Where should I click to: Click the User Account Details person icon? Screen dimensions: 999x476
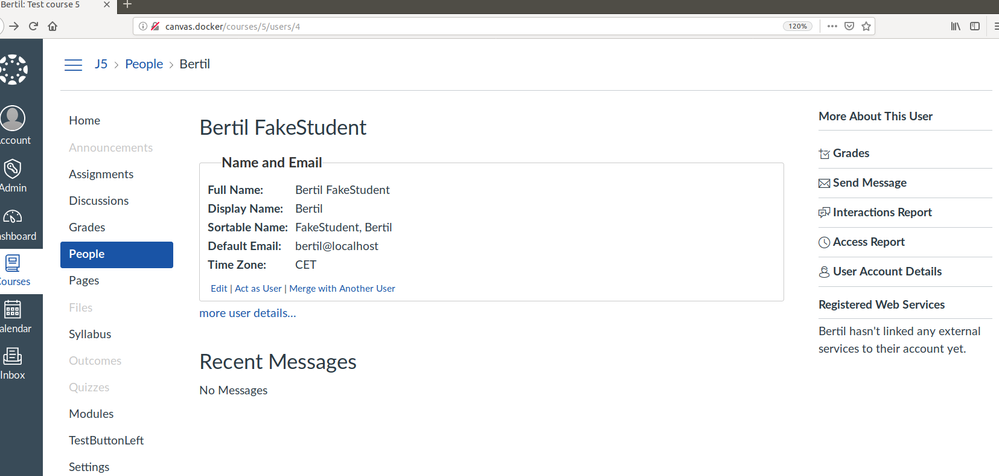click(824, 272)
